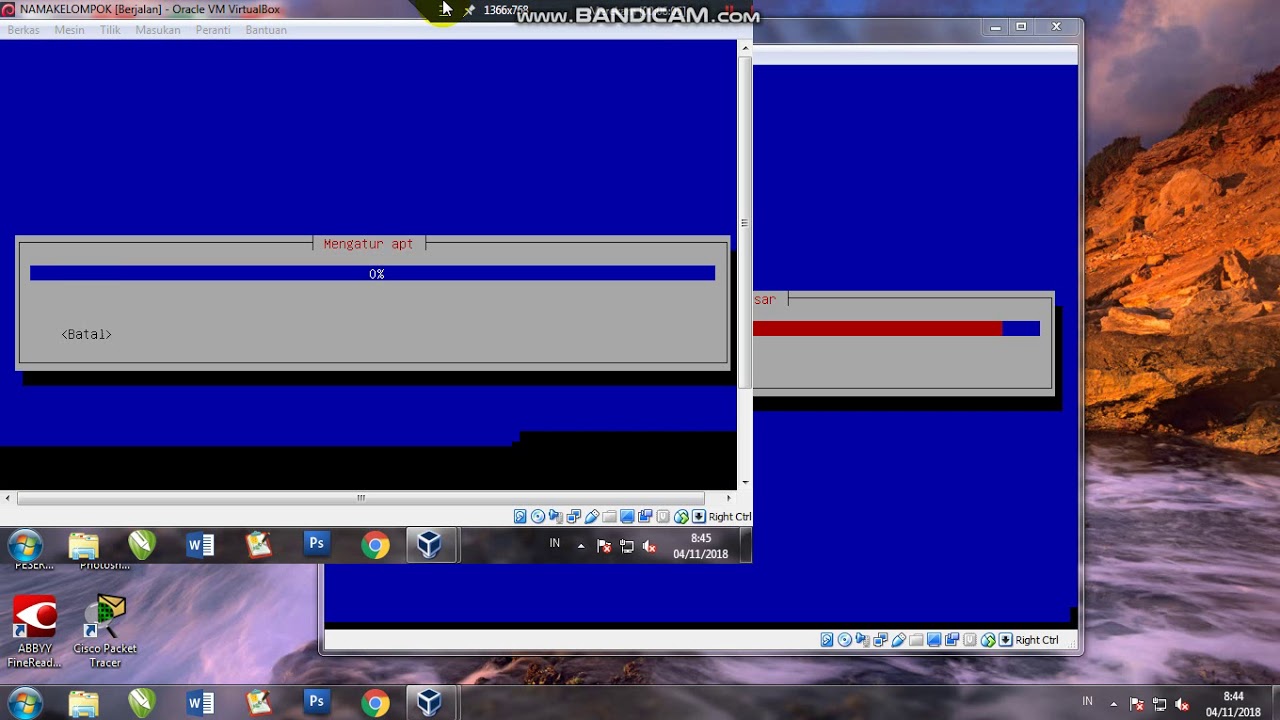Click Word icon on the upper taskbar
Viewport: 1280px width, 720px height.
click(x=200, y=545)
